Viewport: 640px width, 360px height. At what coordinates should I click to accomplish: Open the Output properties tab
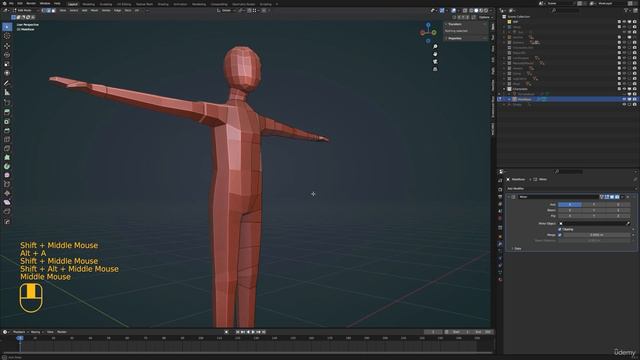[500, 197]
